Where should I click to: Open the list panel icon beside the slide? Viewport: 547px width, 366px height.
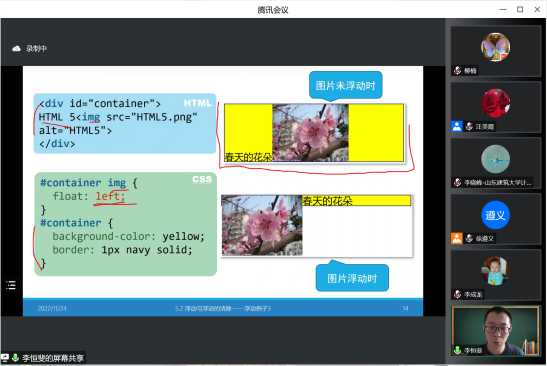coord(11,285)
